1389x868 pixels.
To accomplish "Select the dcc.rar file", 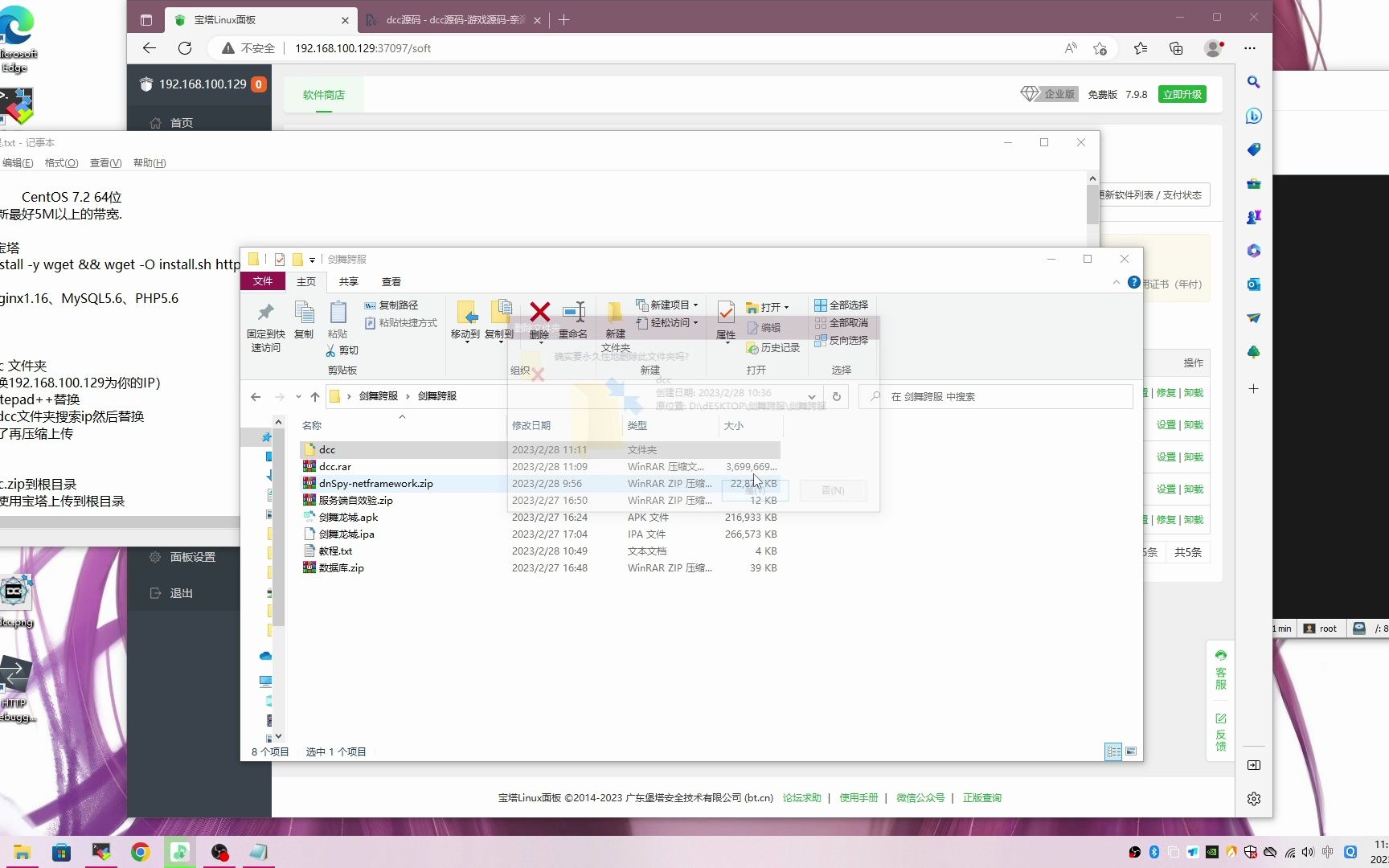I will 539,466.
